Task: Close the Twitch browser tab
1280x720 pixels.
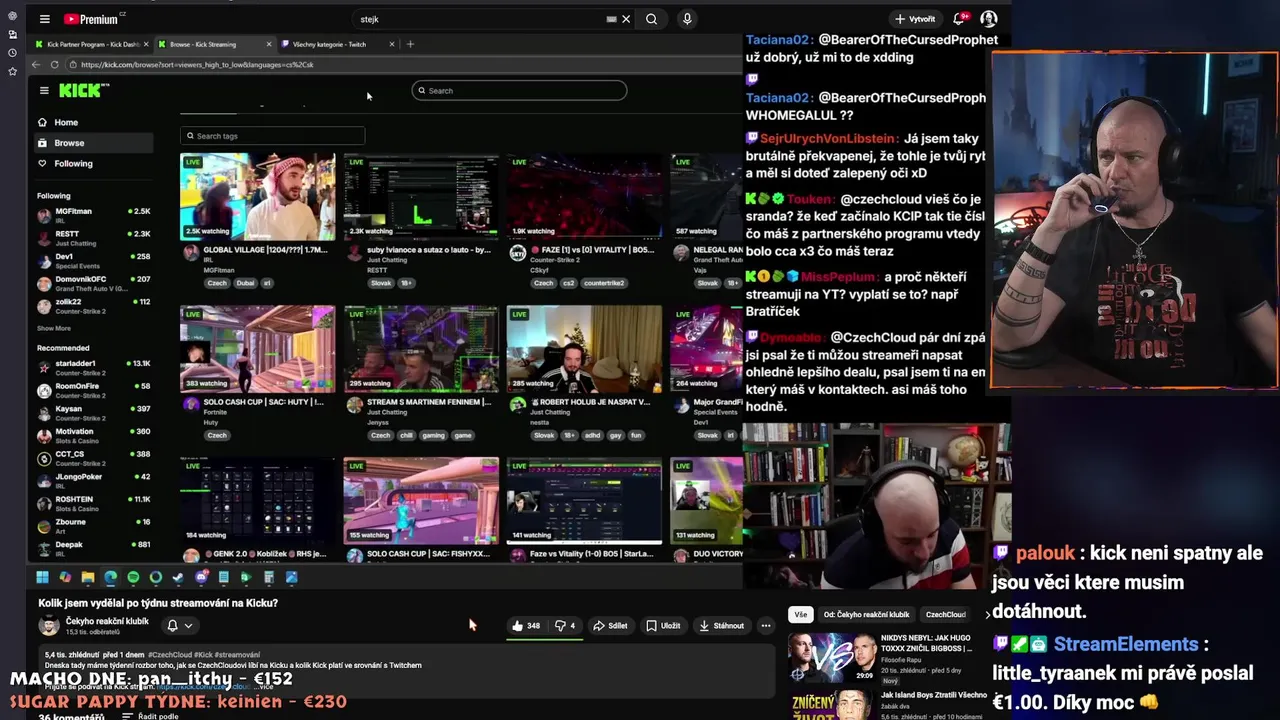Action: tap(392, 44)
